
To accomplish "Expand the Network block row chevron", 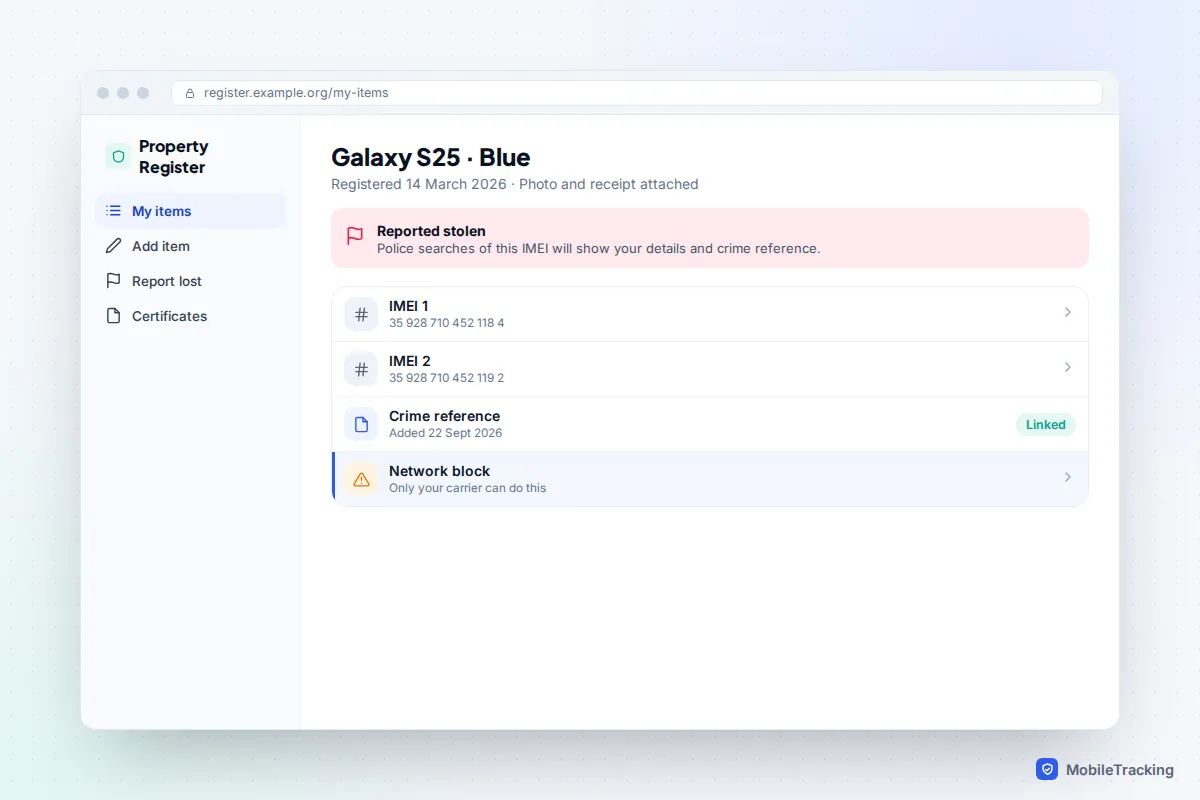I will tap(1067, 477).
